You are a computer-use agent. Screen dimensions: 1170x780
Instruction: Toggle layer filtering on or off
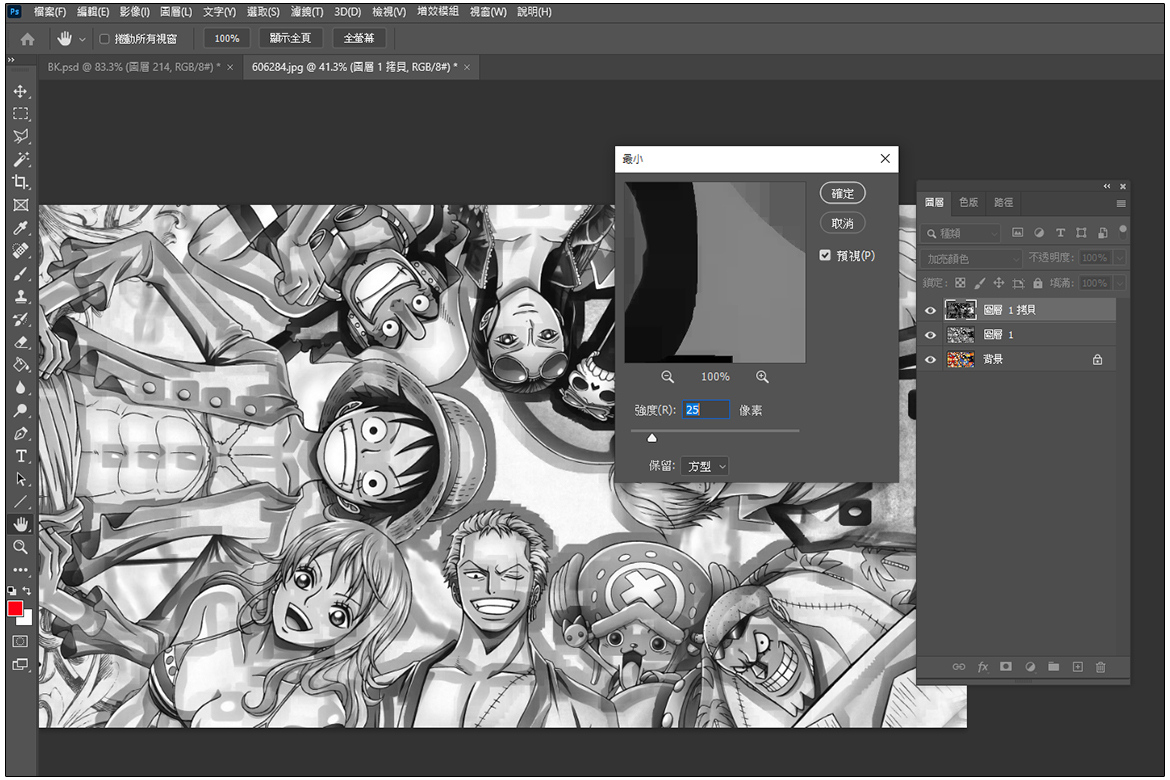coord(1123,230)
